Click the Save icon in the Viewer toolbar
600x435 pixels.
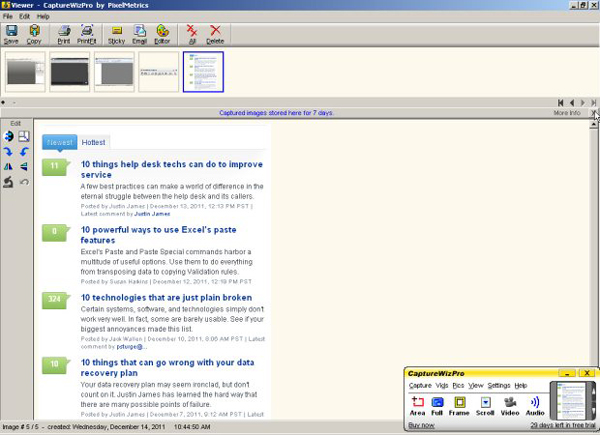(x=11, y=34)
